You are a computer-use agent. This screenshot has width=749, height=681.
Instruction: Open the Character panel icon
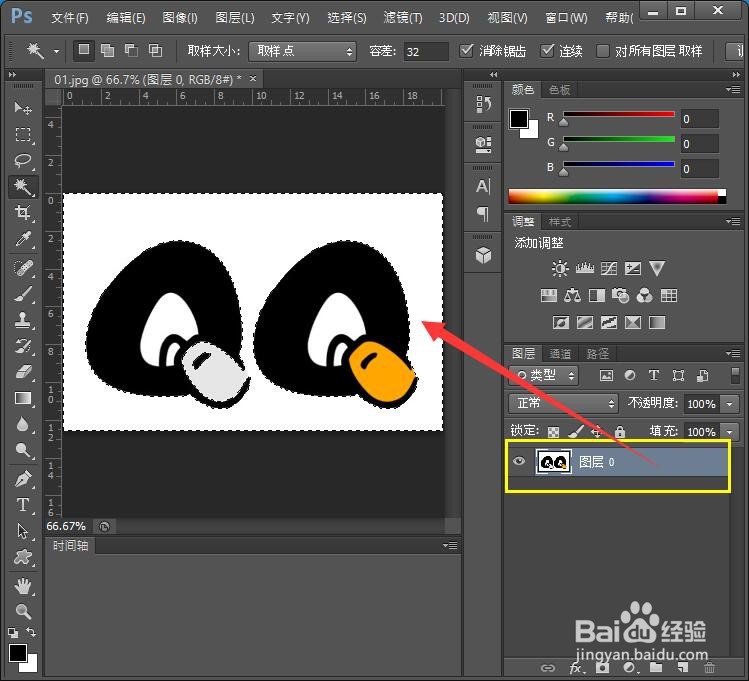483,186
